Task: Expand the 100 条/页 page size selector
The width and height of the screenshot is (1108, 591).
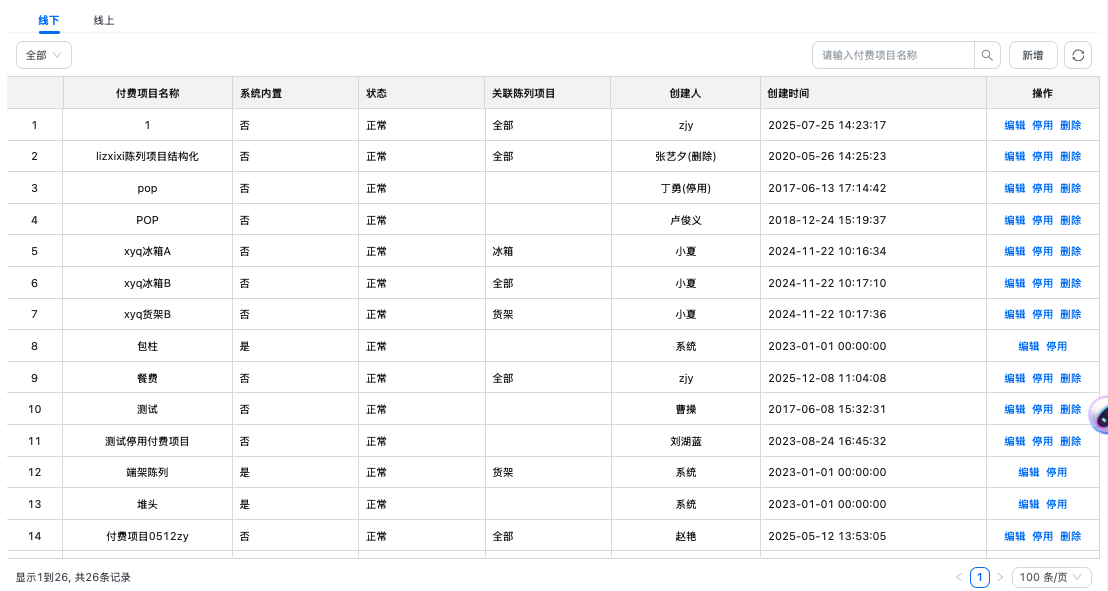Action: 1051,577
